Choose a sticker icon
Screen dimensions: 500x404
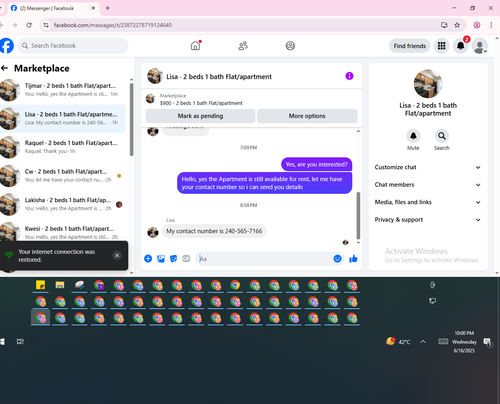pyautogui.click(x=174, y=259)
